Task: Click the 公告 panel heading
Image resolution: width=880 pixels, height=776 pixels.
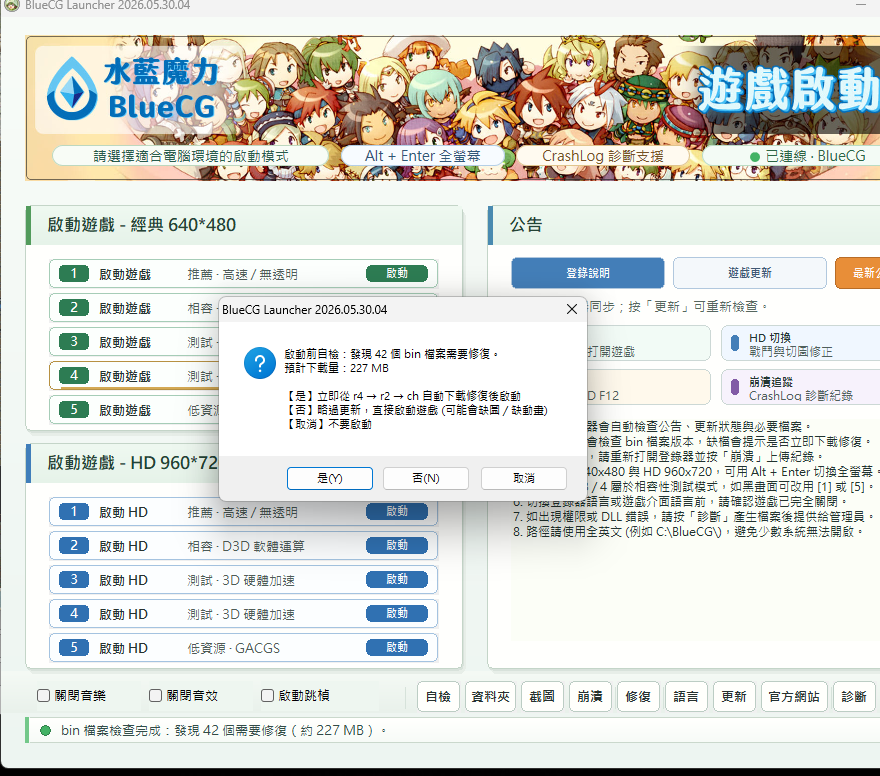Action: (526, 224)
